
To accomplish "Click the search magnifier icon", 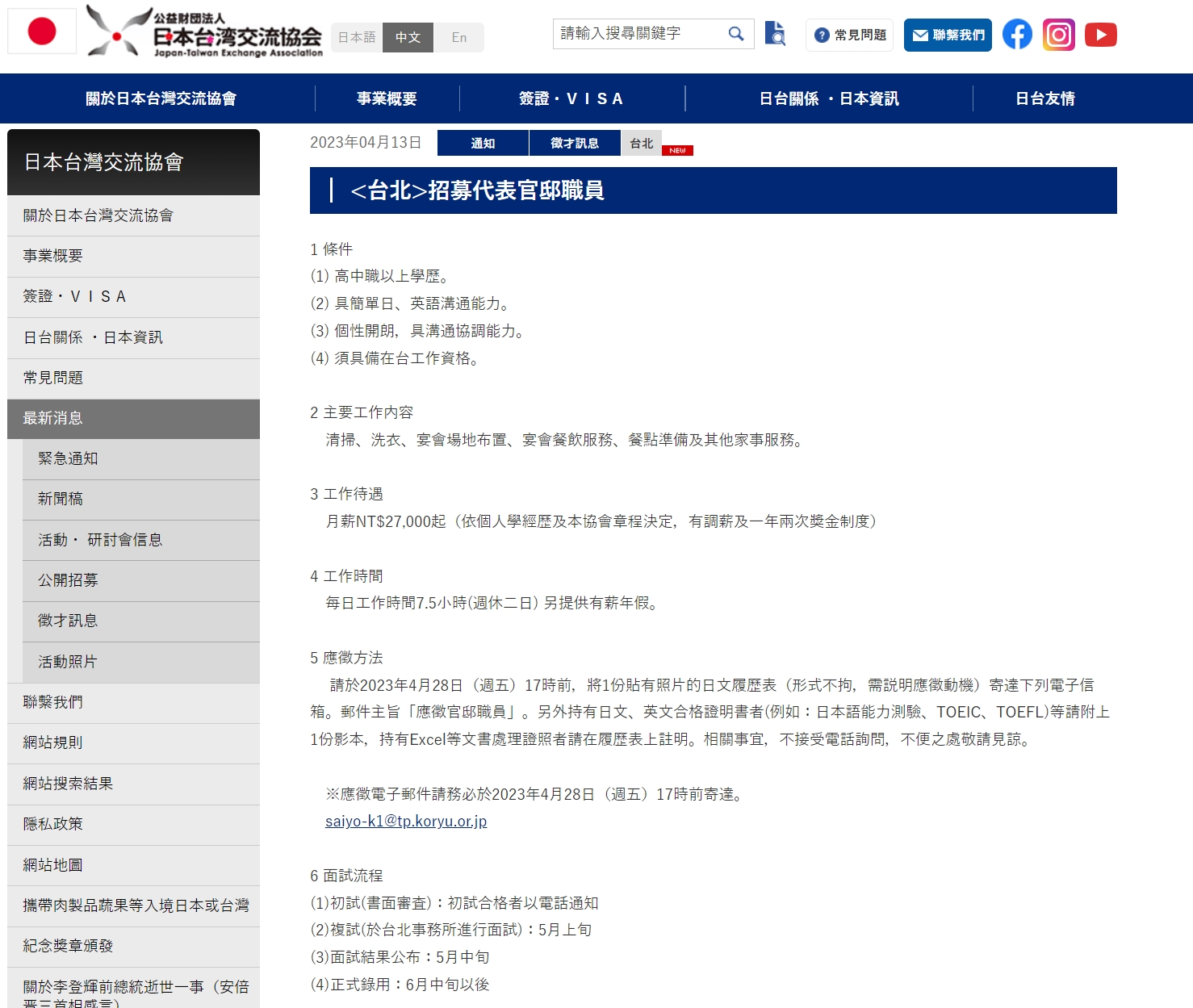I will pos(735,34).
